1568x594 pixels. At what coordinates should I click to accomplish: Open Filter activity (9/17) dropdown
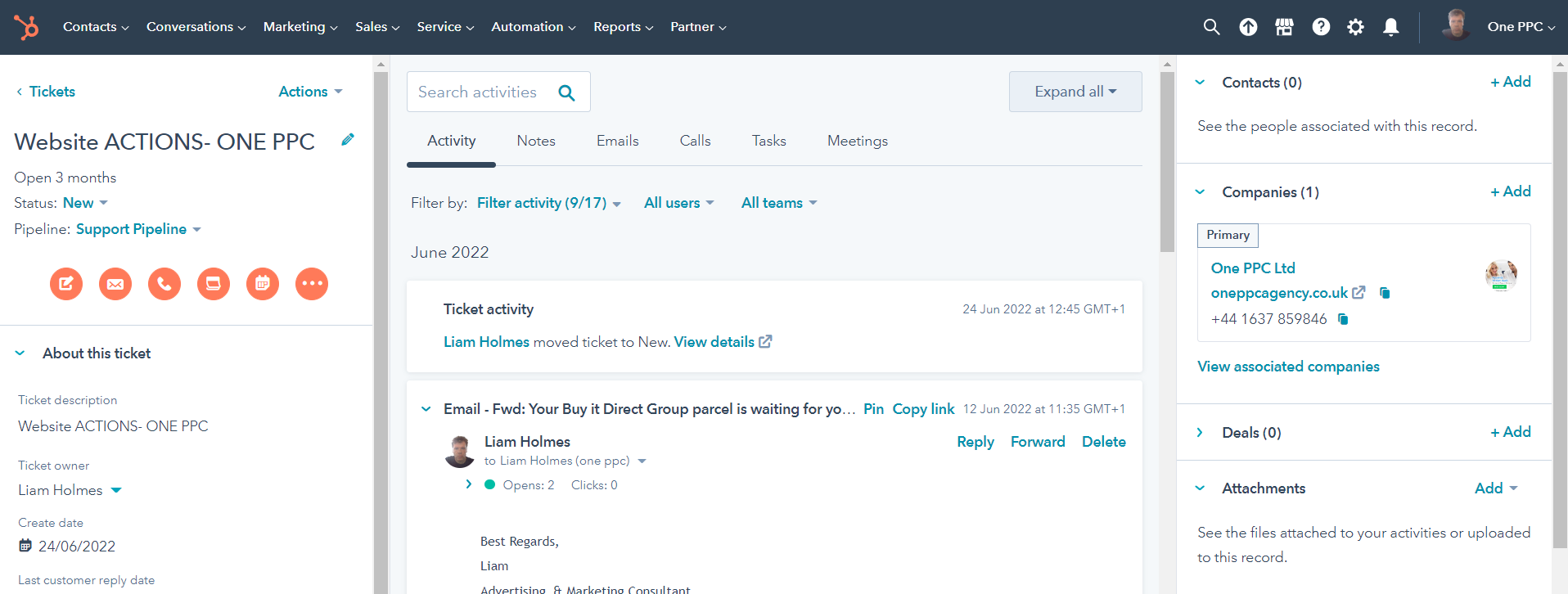549,203
